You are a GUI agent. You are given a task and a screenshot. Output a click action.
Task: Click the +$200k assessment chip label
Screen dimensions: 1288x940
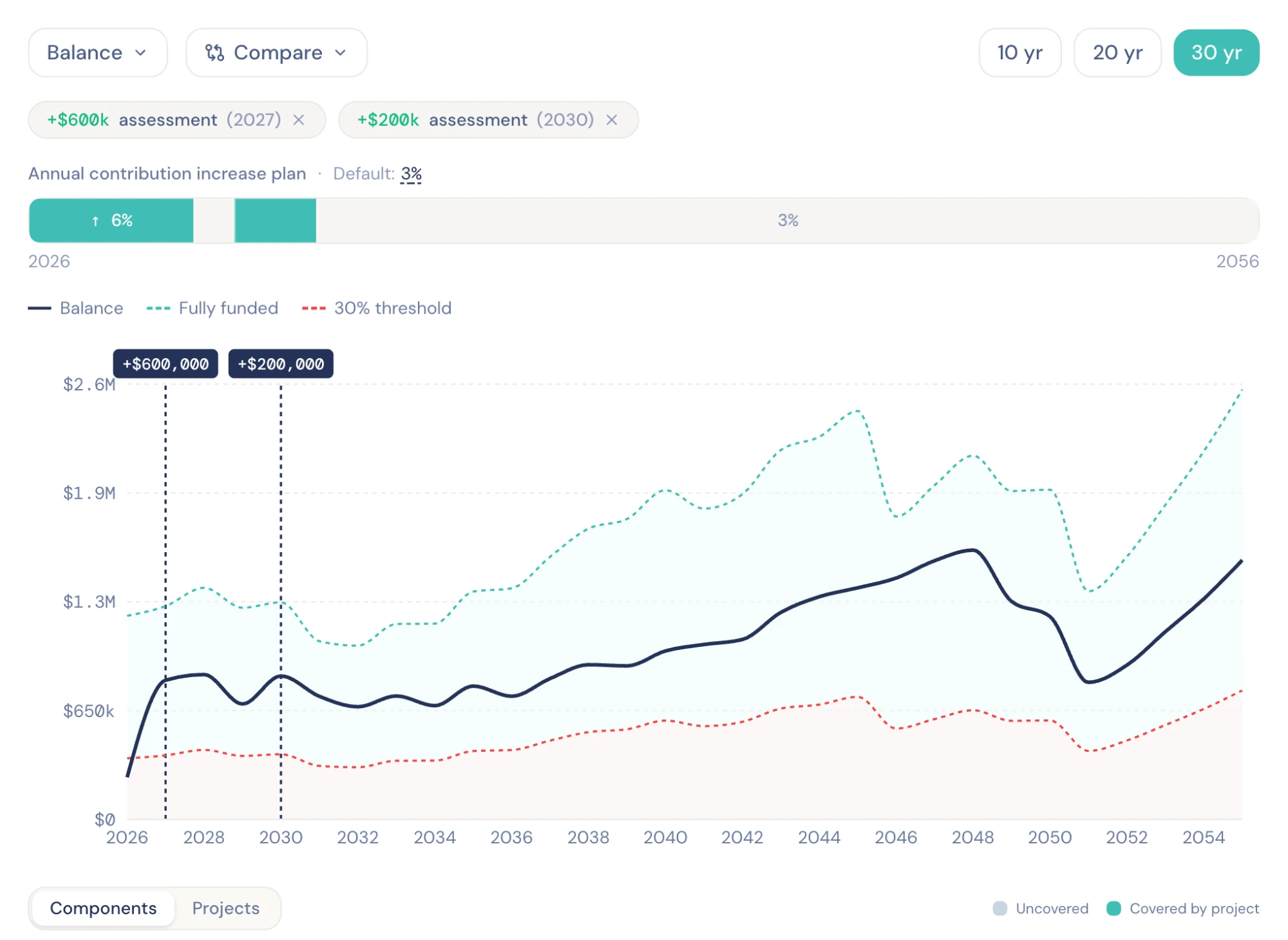(475, 120)
